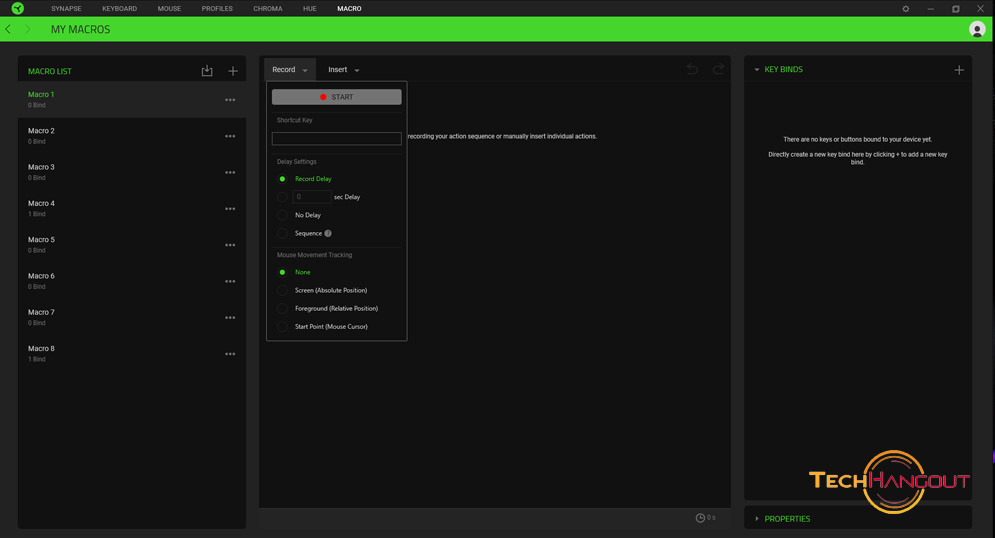Switch to the Hue tab

click(x=310, y=8)
